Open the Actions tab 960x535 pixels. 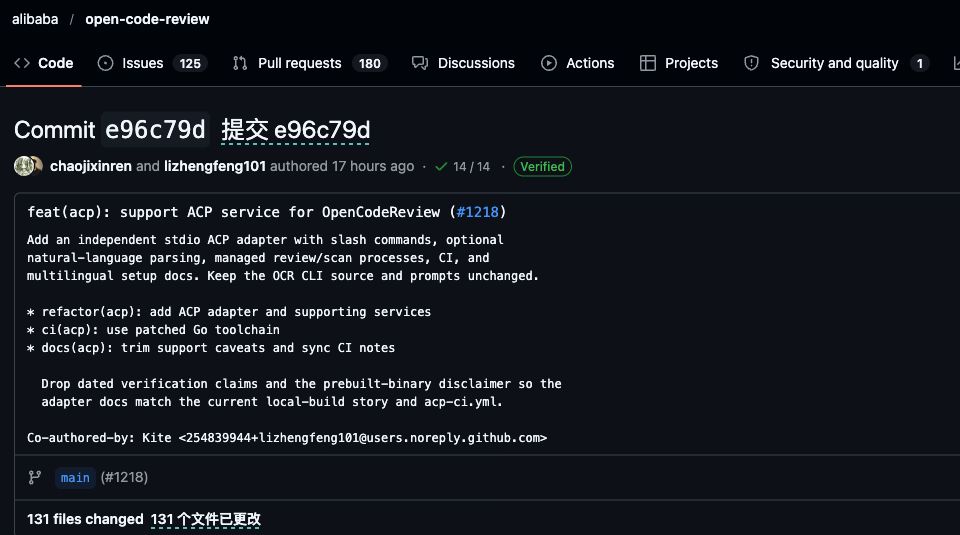[x=577, y=63]
